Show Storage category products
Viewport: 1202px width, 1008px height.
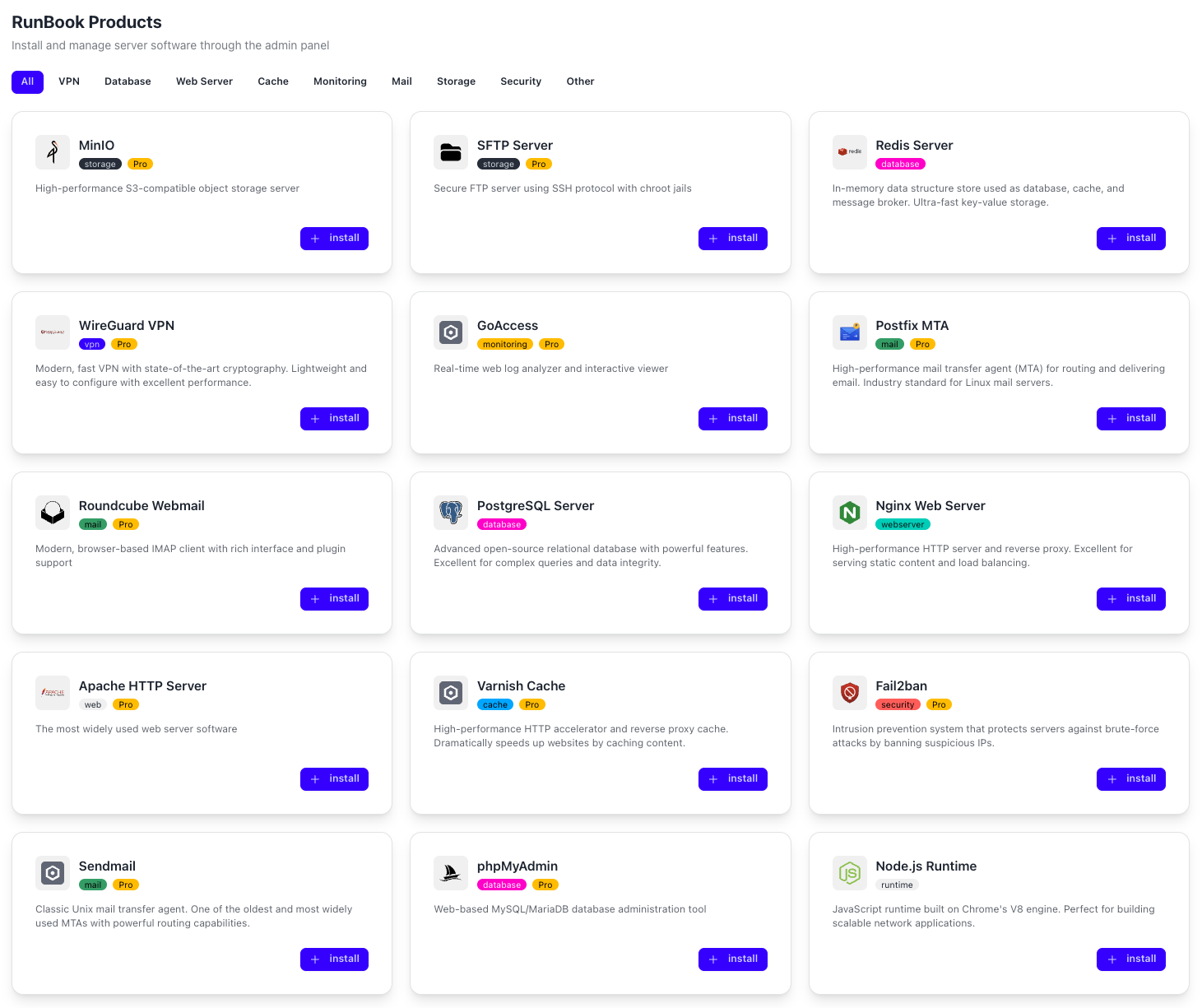pyautogui.click(x=456, y=81)
